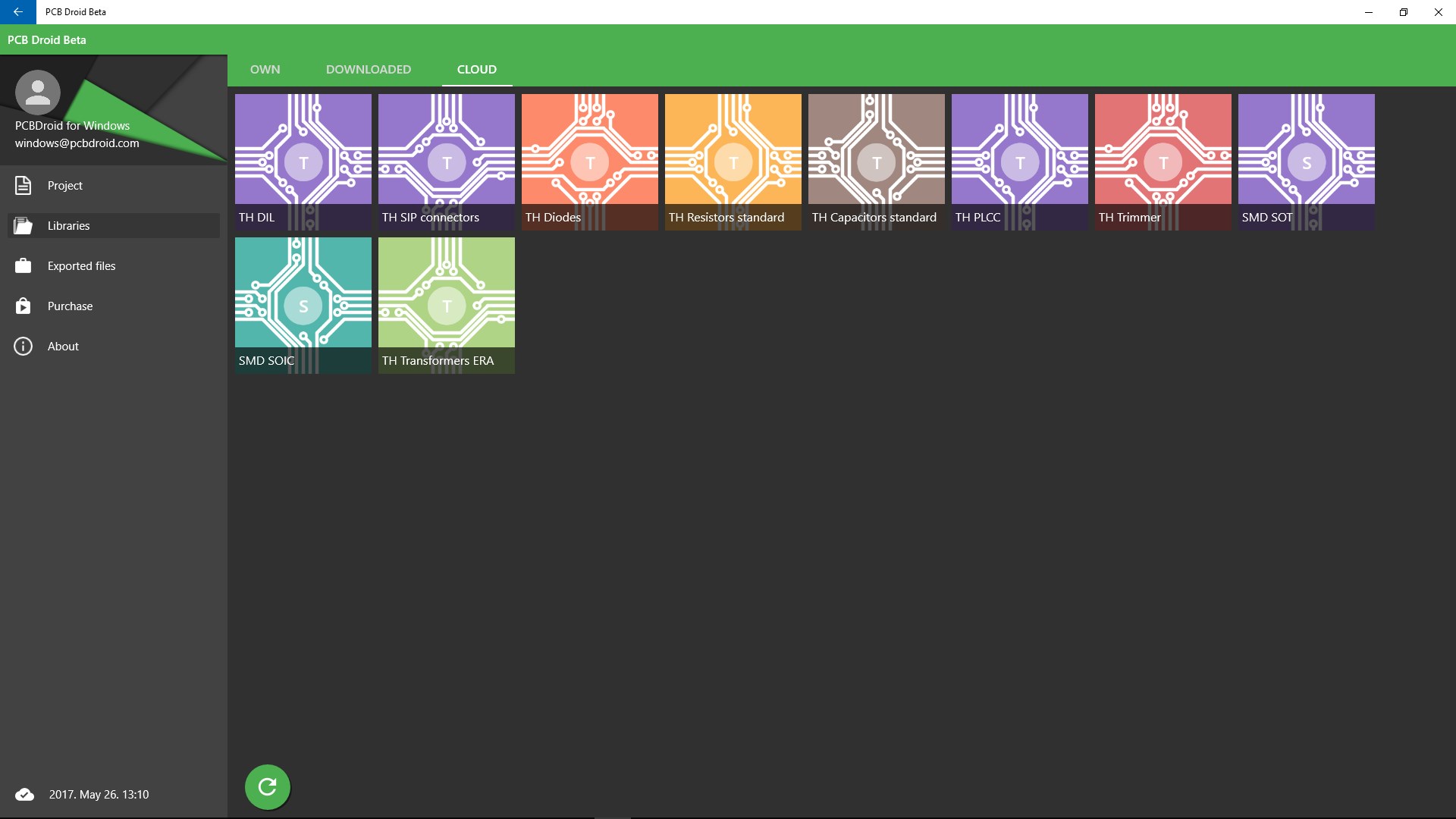1456x819 pixels.
Task: Select the CLOUD tab
Action: pos(476,69)
